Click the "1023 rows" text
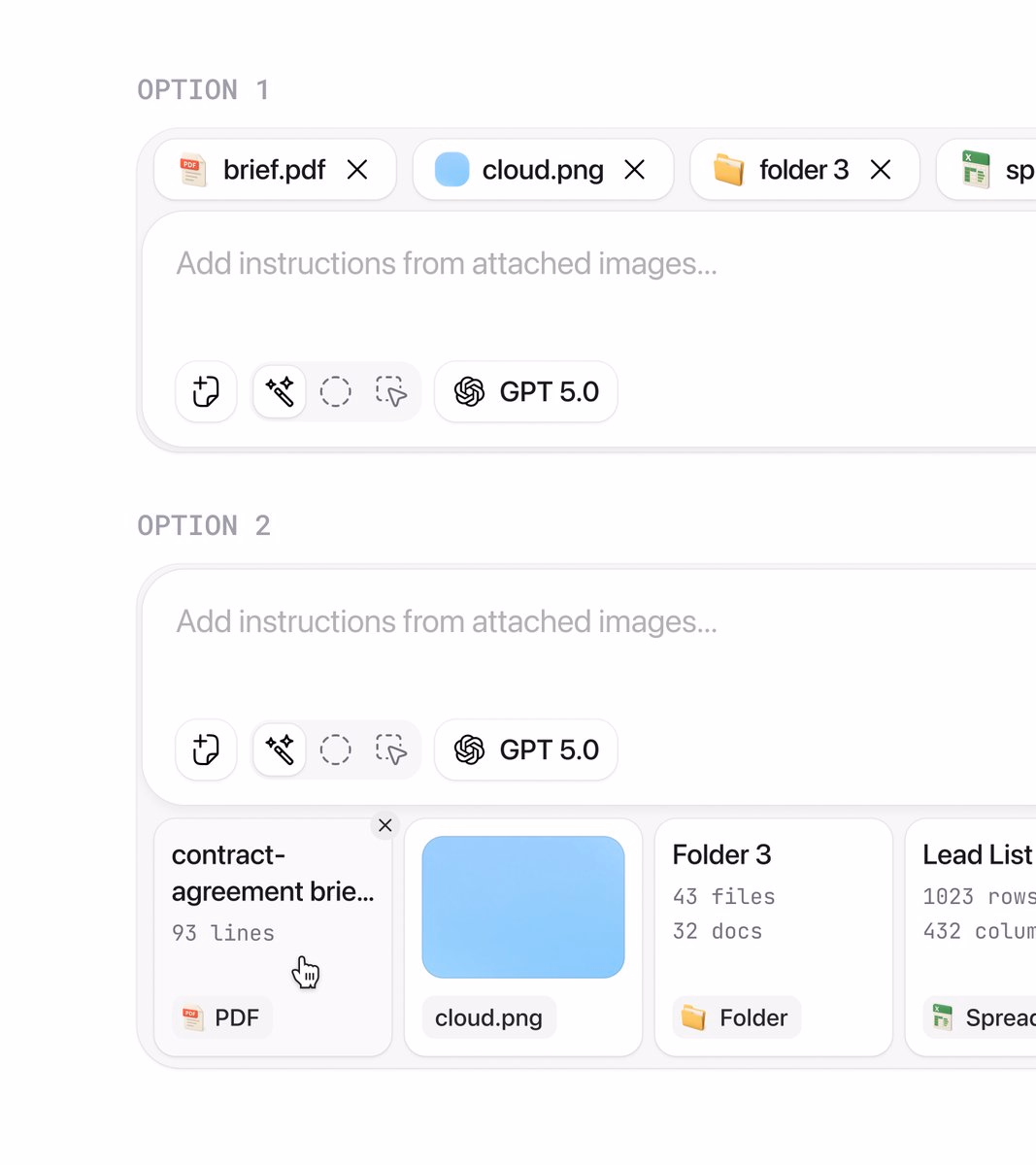The width and height of the screenshot is (1036, 1165). coord(980,897)
